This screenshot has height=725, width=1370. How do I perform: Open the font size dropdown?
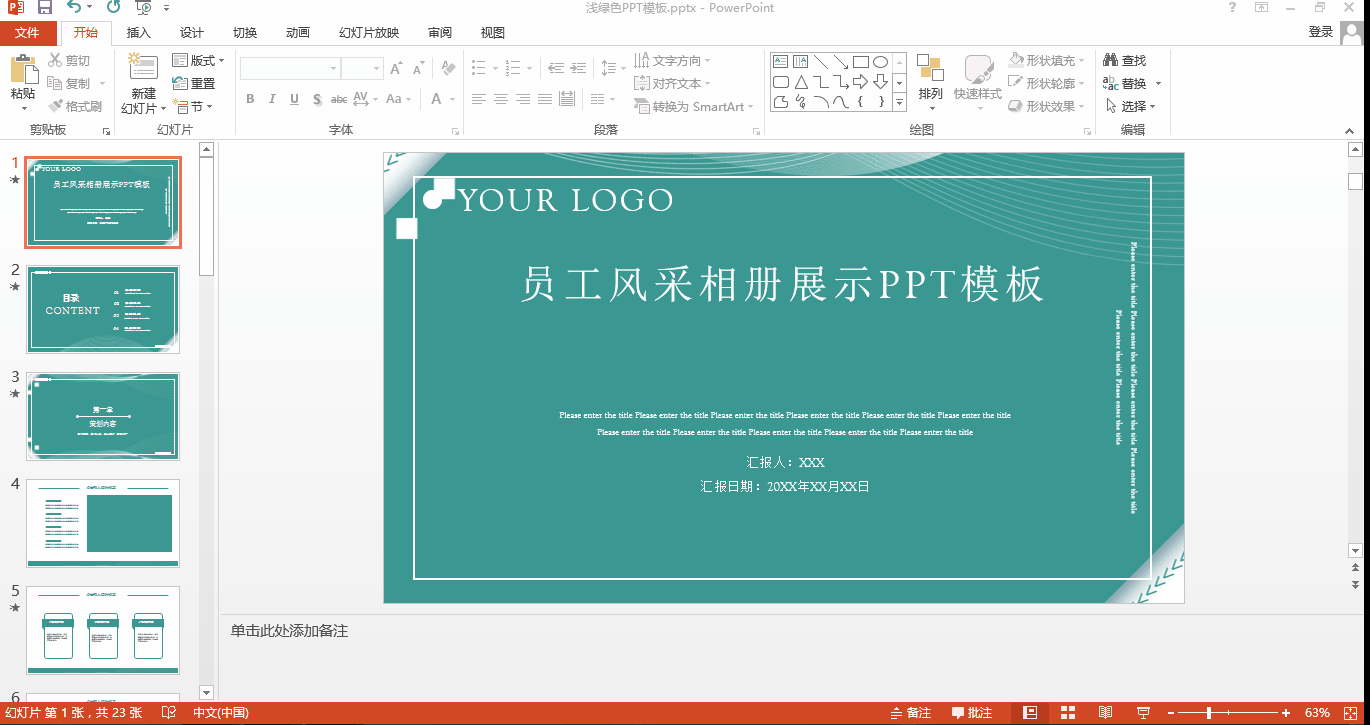pos(374,67)
